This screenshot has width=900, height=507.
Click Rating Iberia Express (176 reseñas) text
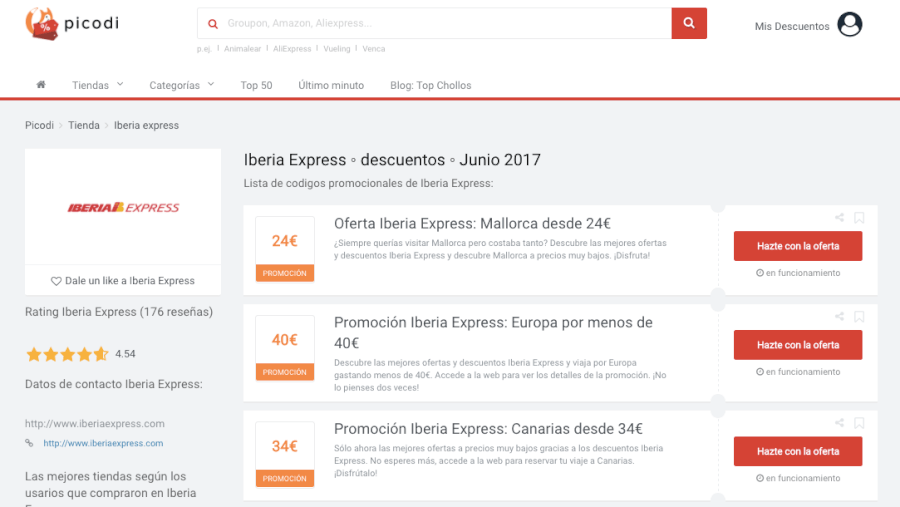(x=119, y=312)
